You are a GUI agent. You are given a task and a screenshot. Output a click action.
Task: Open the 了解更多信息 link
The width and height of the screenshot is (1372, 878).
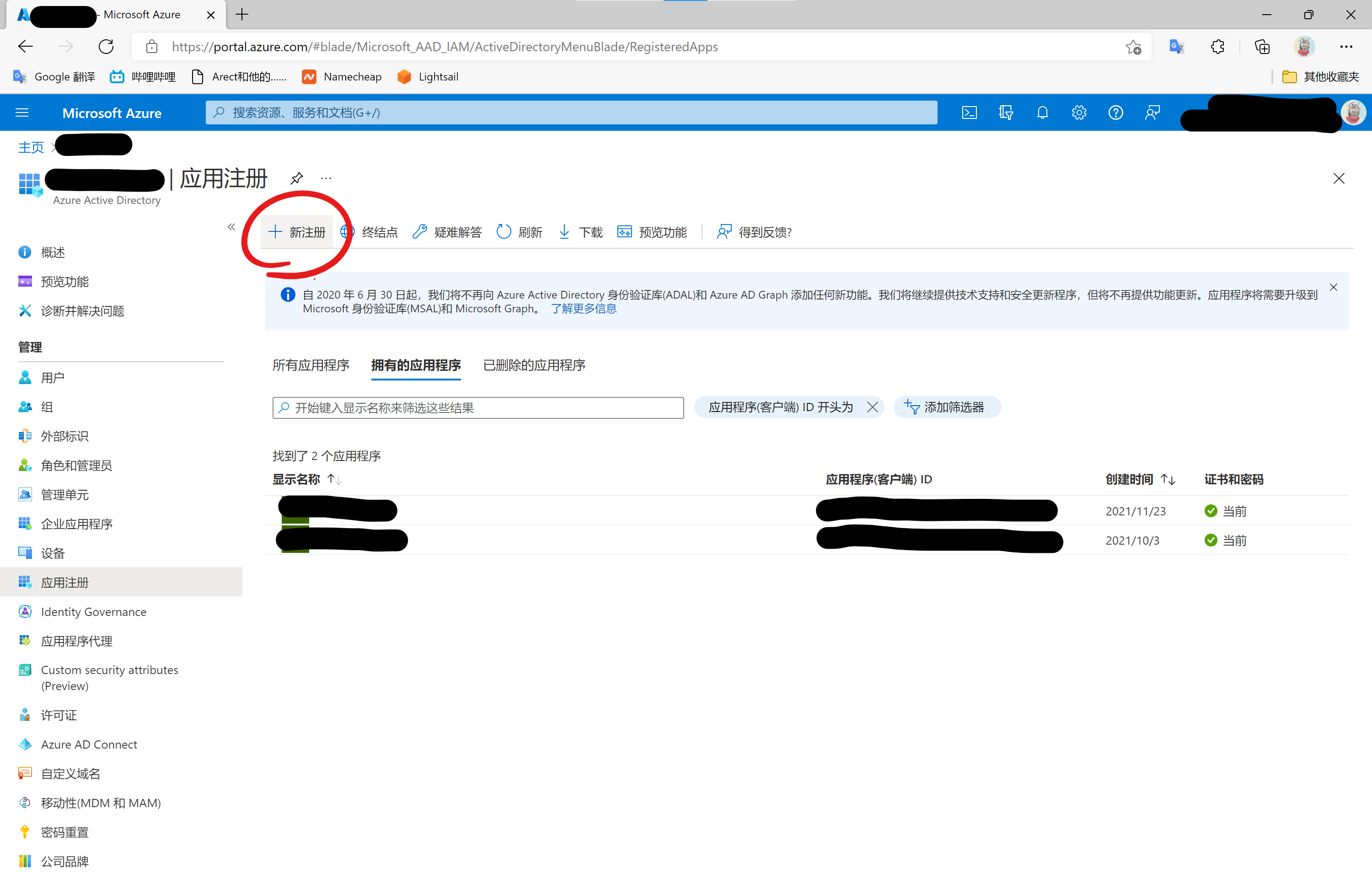pos(583,308)
